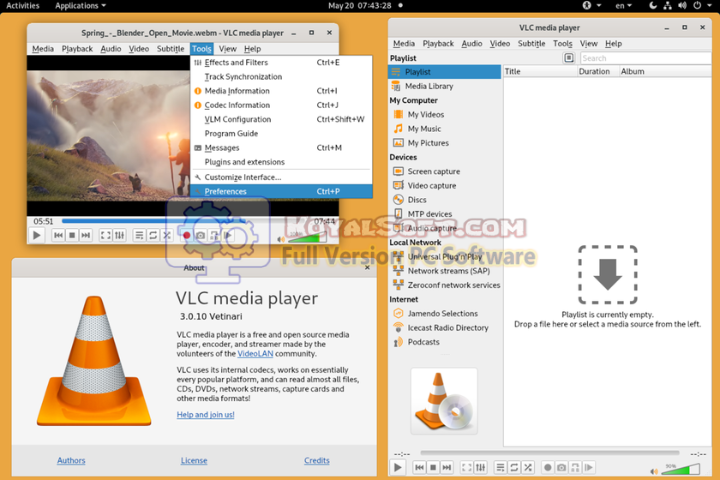720x480 pixels.
Task: Click the Title column header
Action: (x=540, y=72)
